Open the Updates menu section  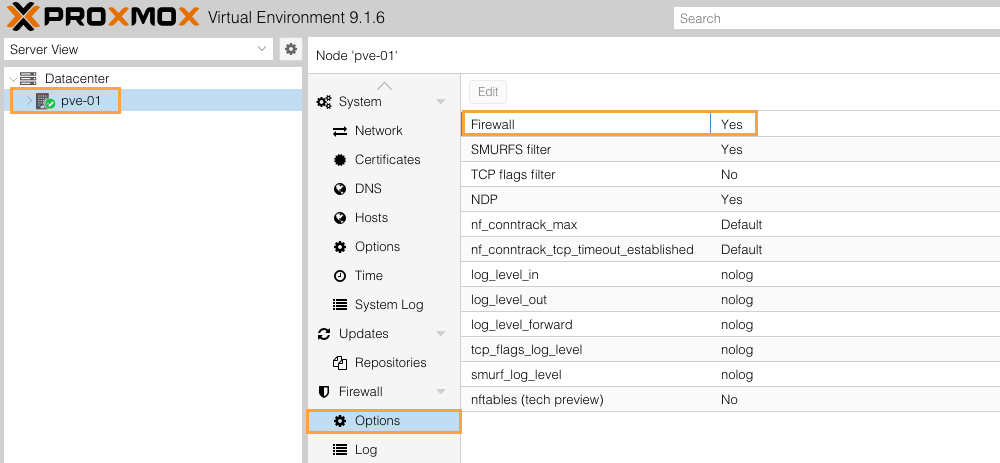point(383,334)
